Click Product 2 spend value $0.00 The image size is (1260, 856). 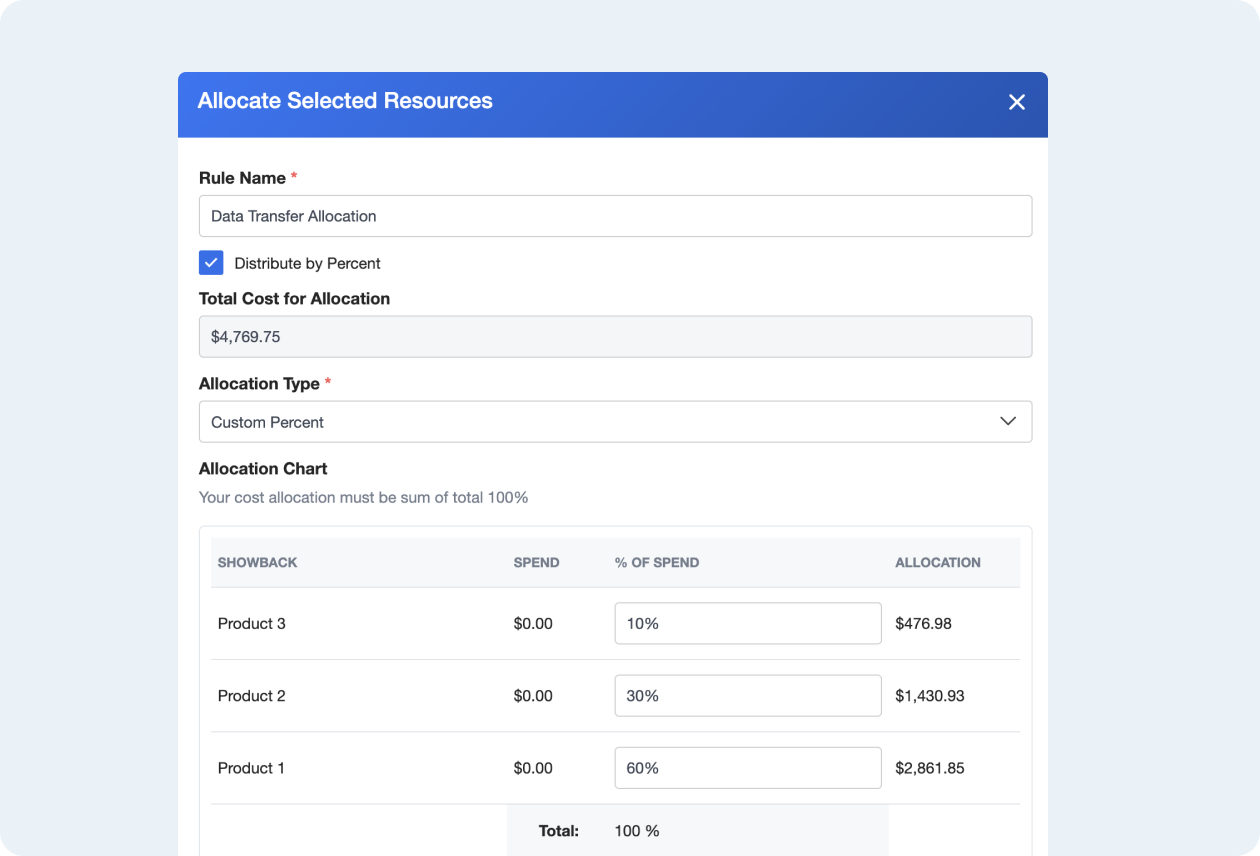click(x=533, y=696)
